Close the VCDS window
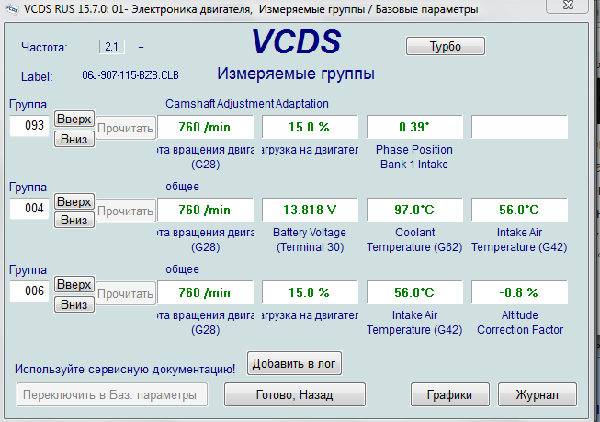The height and width of the screenshot is (422, 600). tap(568, 5)
